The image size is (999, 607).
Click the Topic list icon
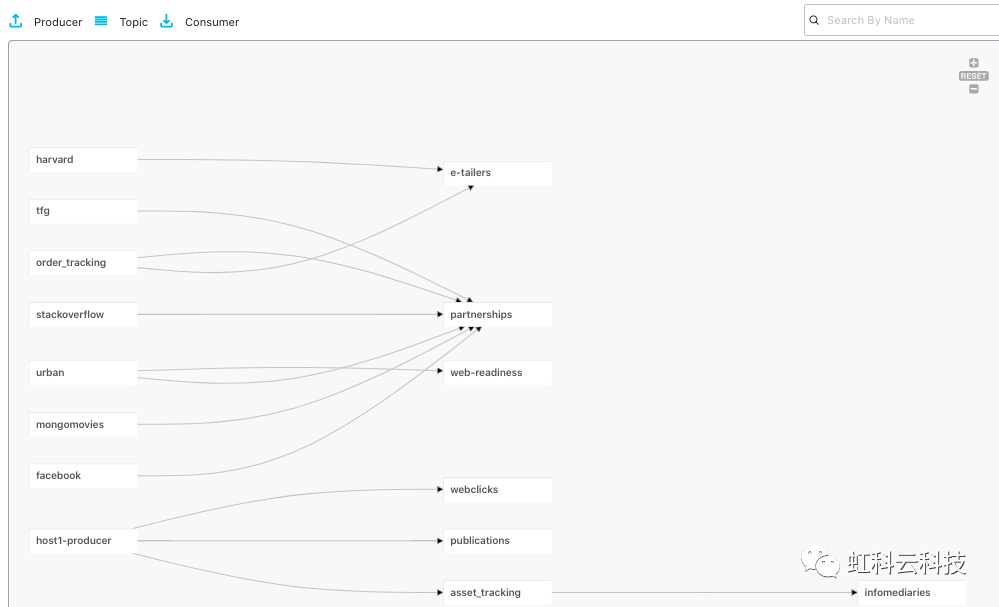coord(101,21)
